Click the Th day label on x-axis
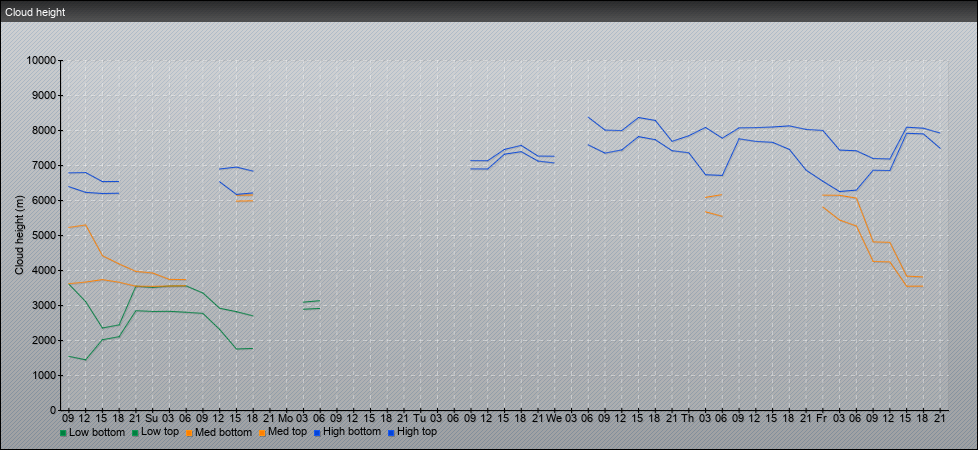Image resolution: width=978 pixels, height=450 pixels. [688, 418]
